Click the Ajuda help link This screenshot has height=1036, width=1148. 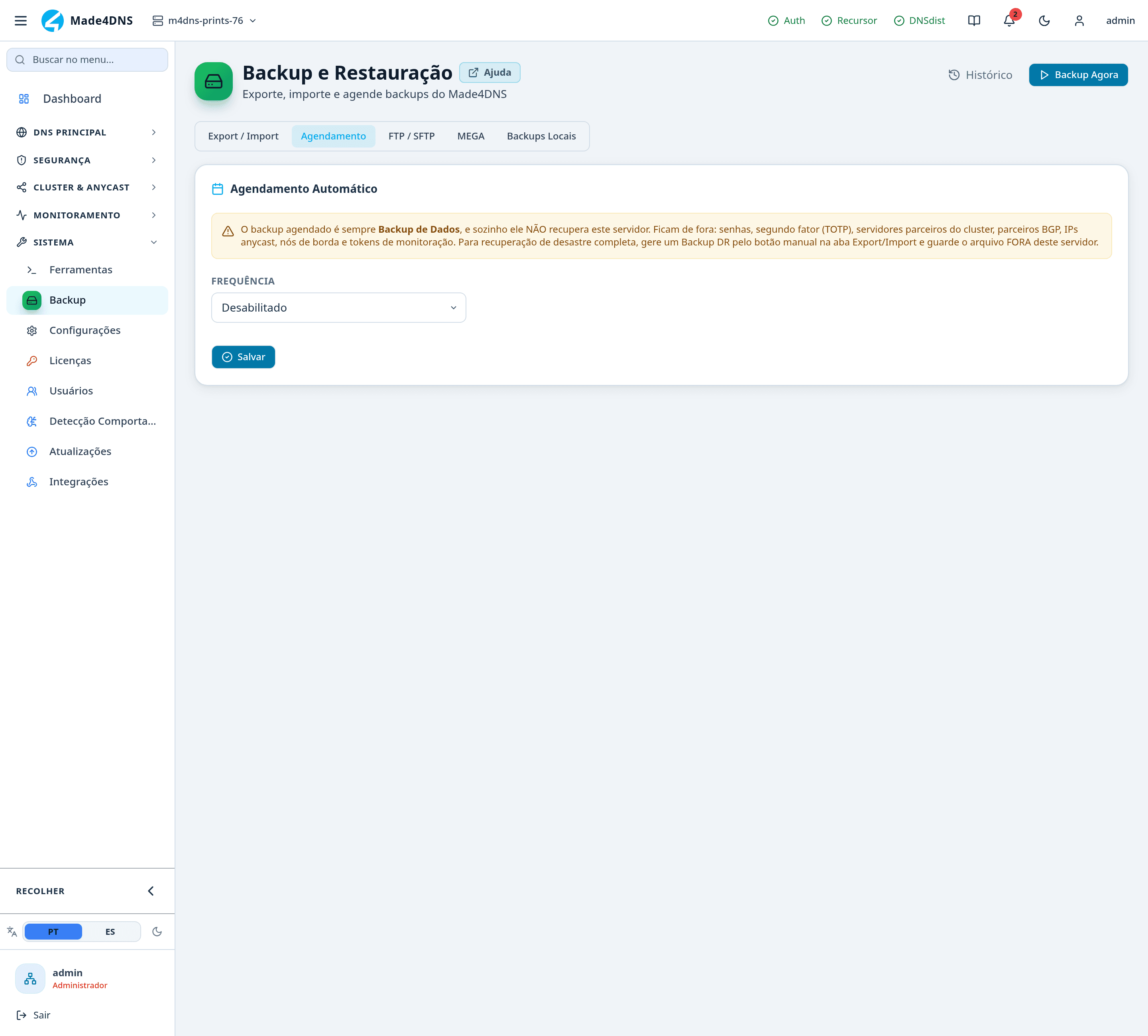pyautogui.click(x=490, y=72)
